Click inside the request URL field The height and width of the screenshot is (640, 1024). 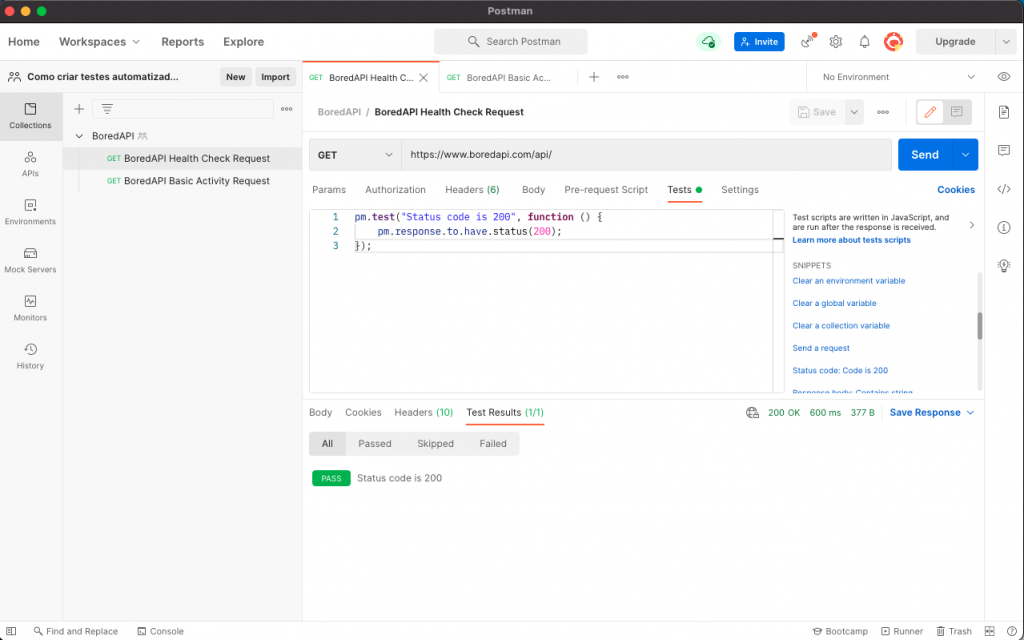(x=600, y=154)
